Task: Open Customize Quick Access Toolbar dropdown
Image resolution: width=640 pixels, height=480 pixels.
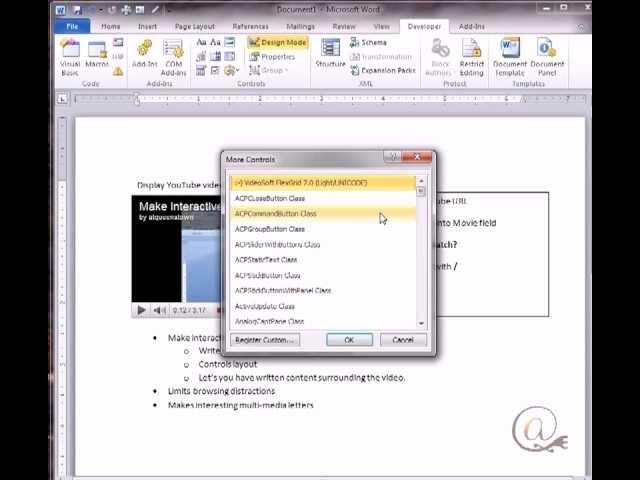Action: (169, 10)
